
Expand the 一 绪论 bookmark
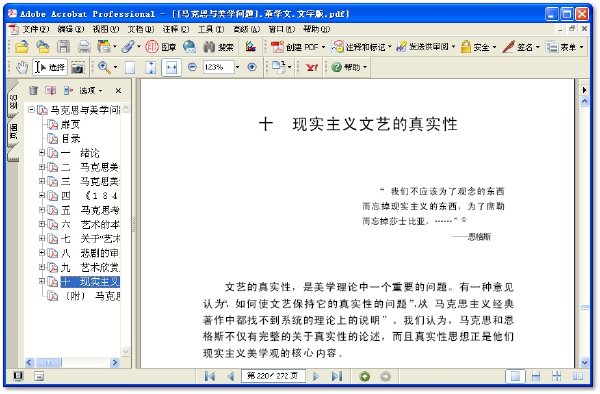pyautogui.click(x=42, y=153)
